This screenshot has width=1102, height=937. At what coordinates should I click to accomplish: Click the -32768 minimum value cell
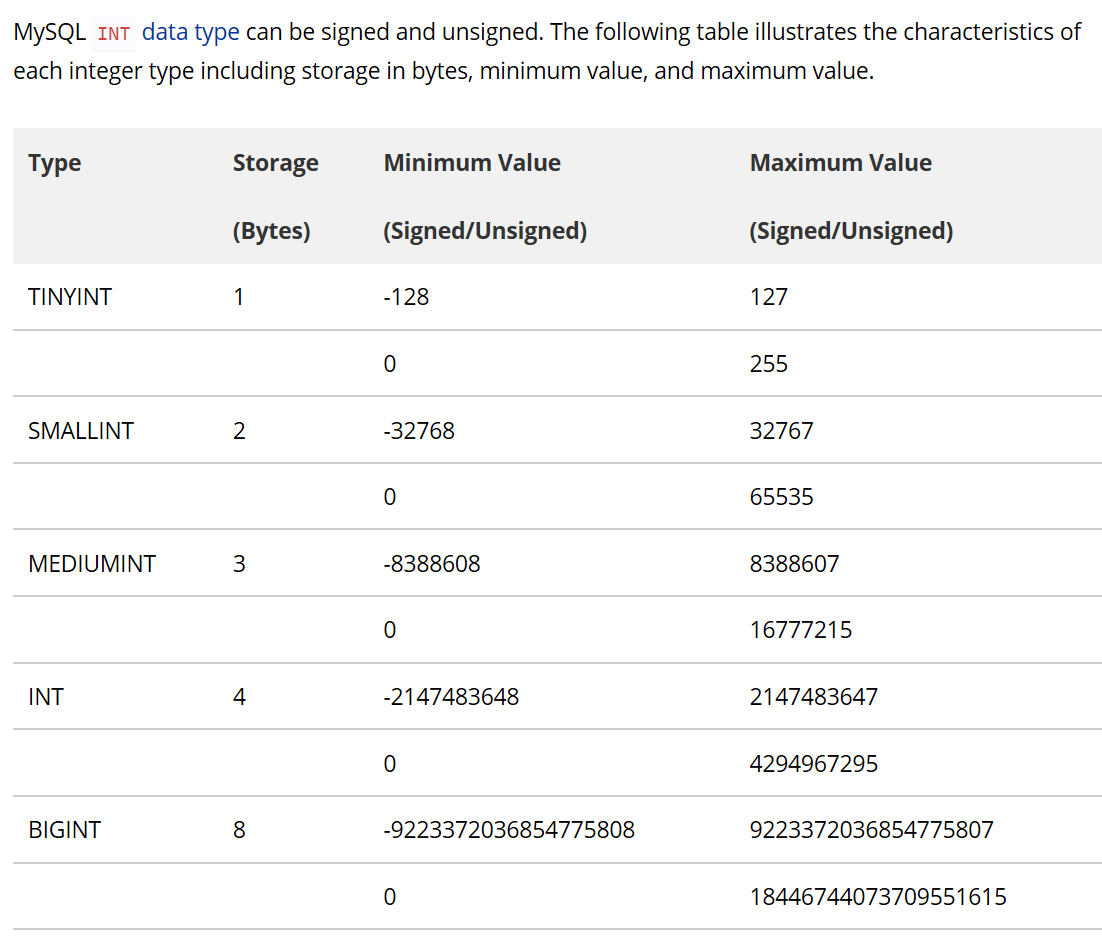[419, 431]
